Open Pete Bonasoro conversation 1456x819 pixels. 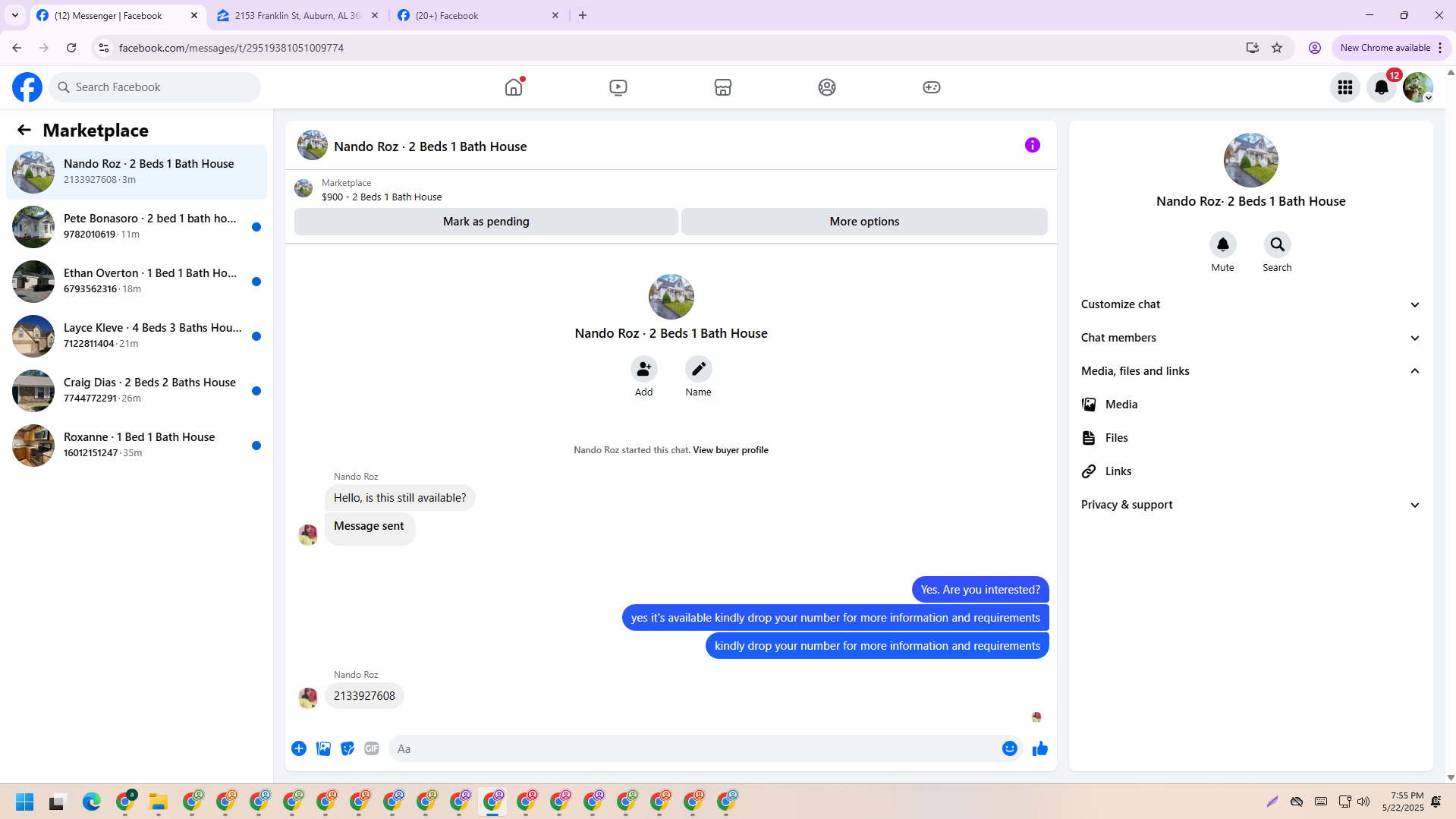click(x=137, y=227)
